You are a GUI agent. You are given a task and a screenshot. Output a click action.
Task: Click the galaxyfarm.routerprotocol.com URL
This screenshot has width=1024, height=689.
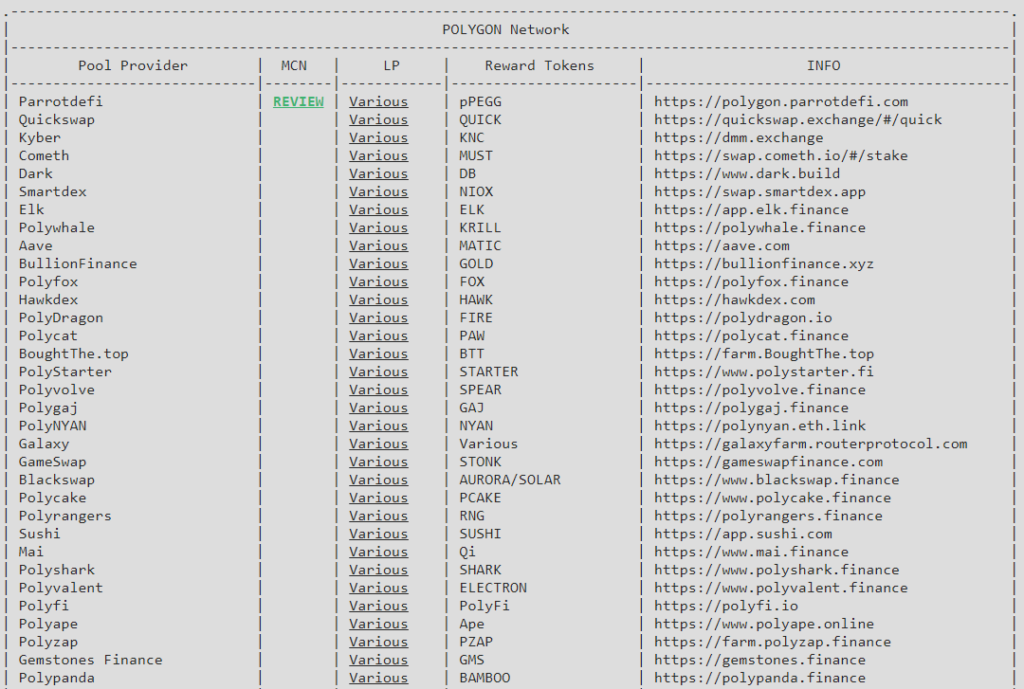click(x=811, y=444)
